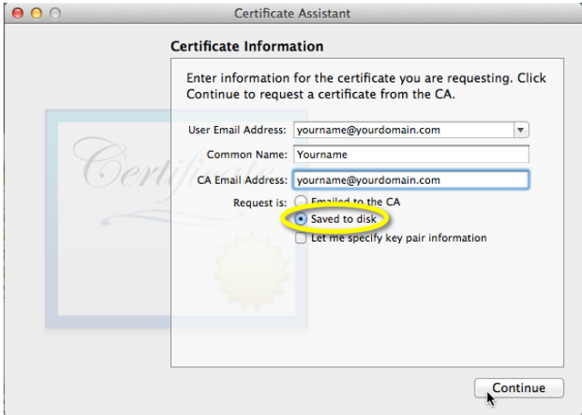
Task: Click inside the User Email Address text box
Action: pyautogui.click(x=404, y=130)
